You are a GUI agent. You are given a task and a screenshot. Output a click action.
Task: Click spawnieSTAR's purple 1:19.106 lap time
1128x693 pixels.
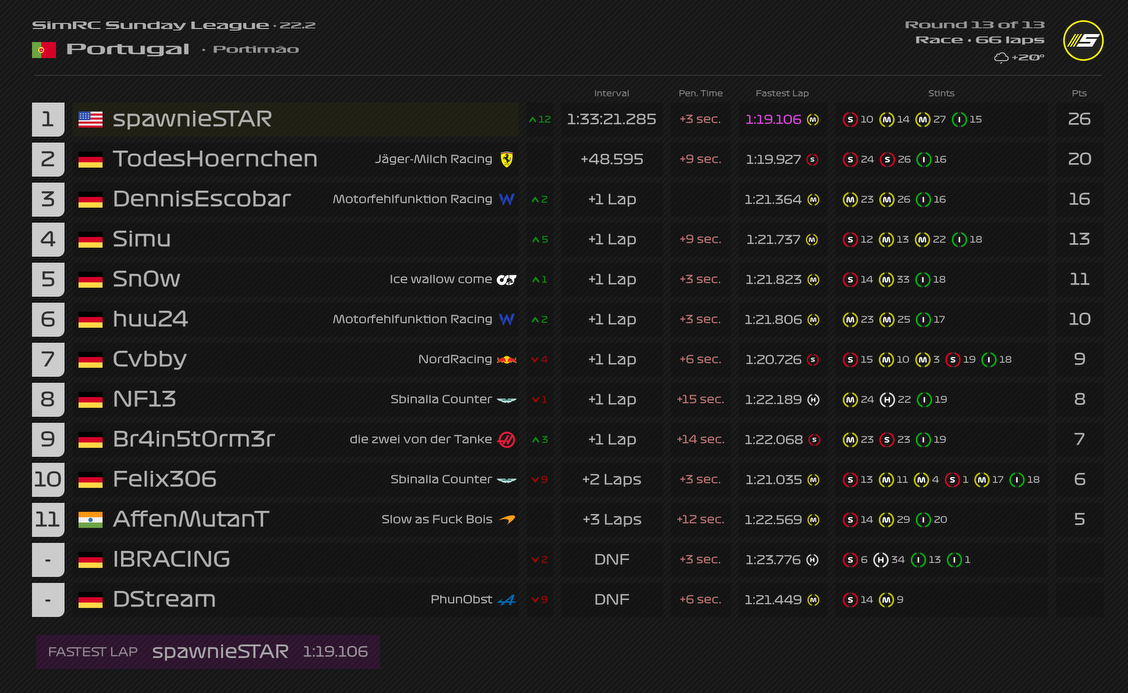(x=773, y=119)
